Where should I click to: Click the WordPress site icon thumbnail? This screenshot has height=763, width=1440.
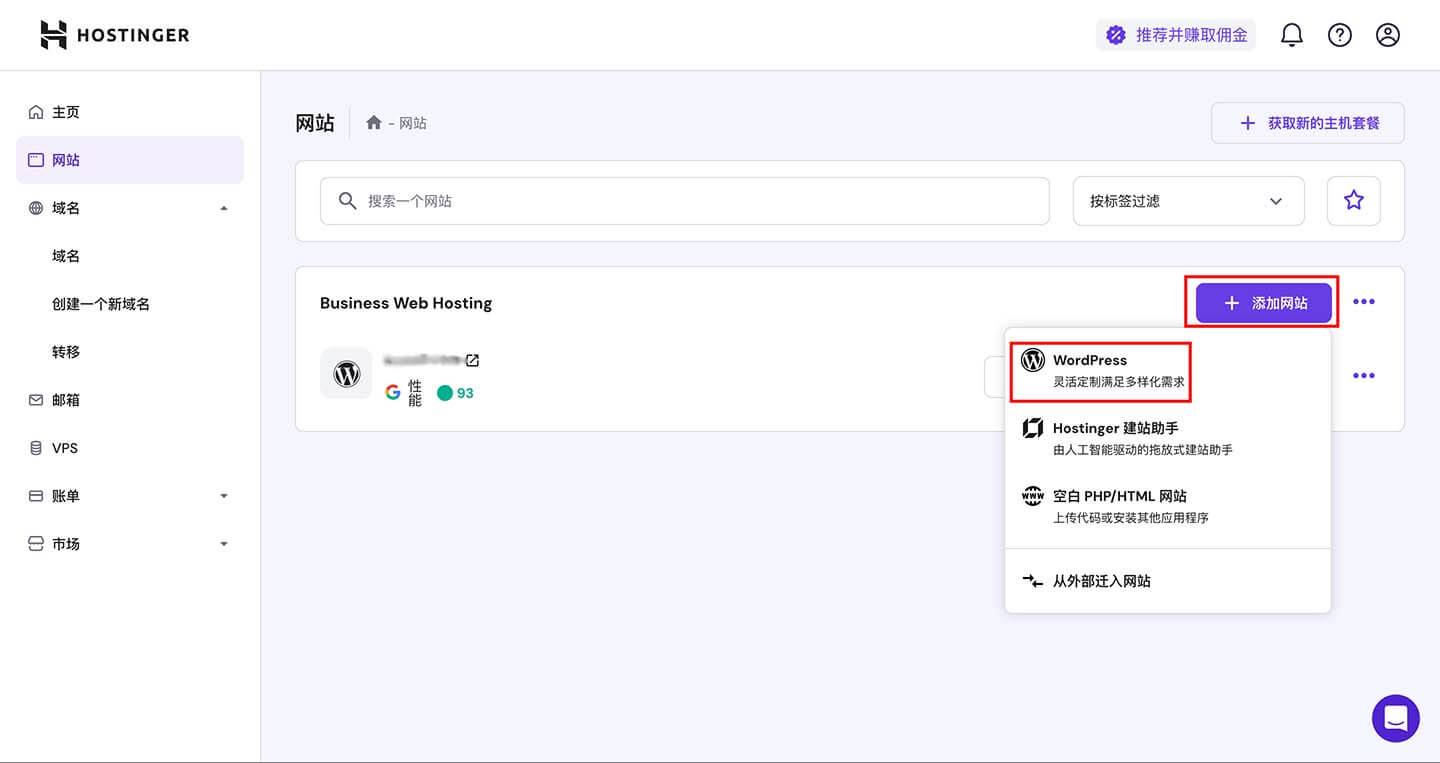point(346,374)
